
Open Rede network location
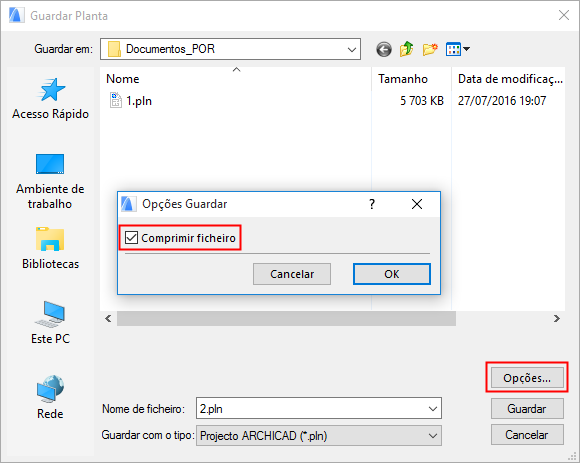[50, 398]
